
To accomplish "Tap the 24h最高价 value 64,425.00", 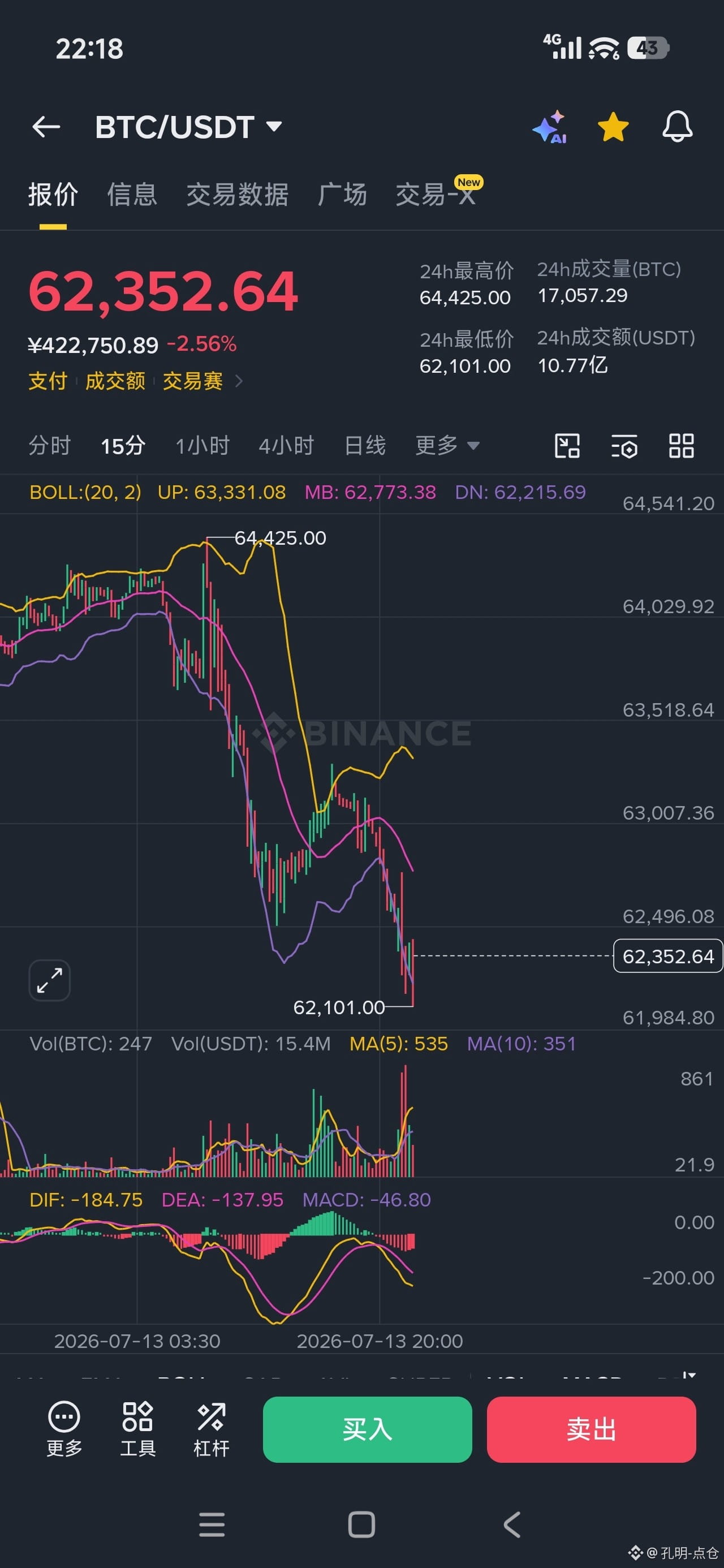I will (x=465, y=297).
